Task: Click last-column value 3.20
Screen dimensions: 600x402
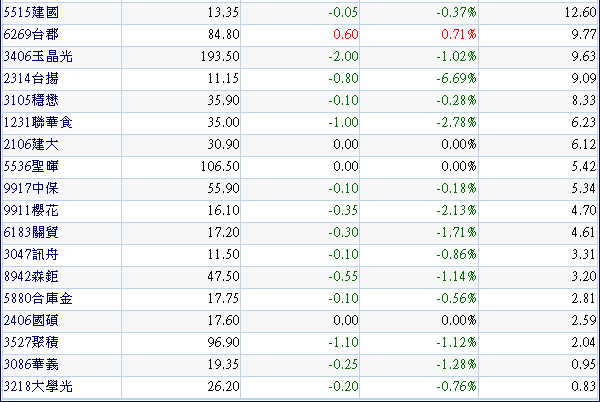Action: point(584,277)
